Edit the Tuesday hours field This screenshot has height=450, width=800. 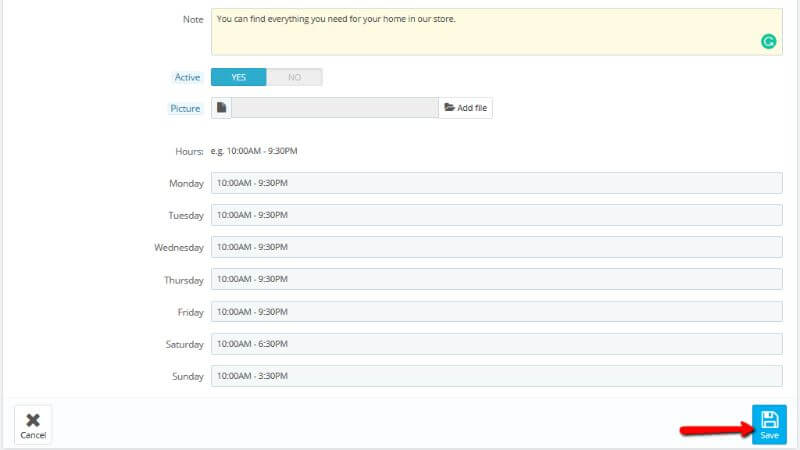496,215
